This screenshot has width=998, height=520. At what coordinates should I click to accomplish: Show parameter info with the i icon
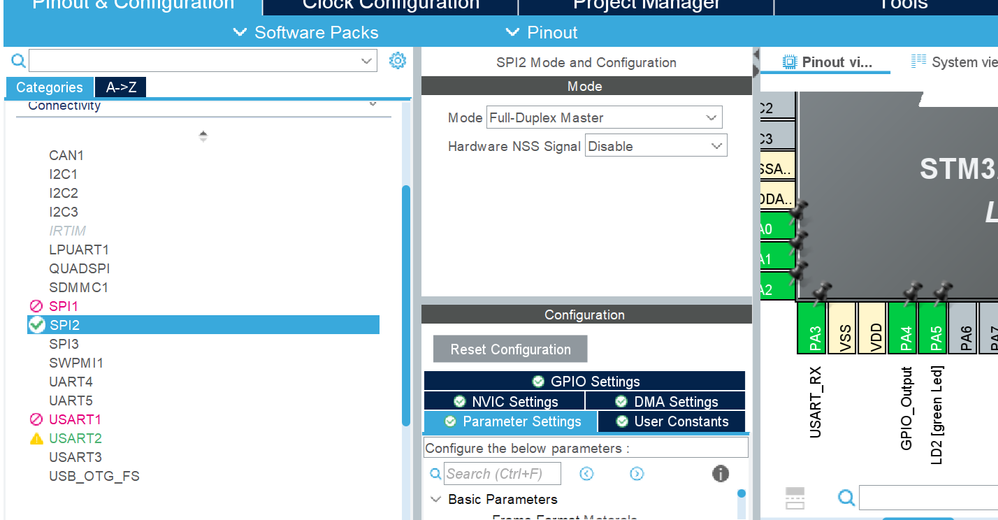point(720,474)
